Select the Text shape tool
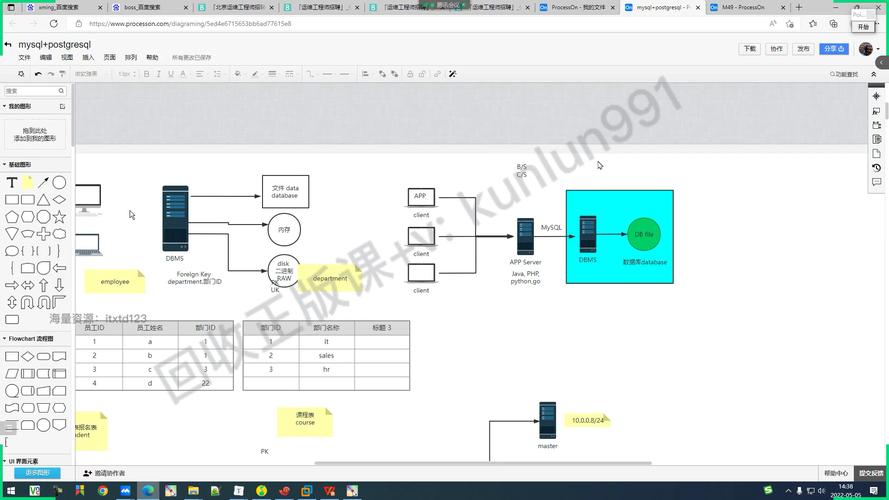 [12, 183]
